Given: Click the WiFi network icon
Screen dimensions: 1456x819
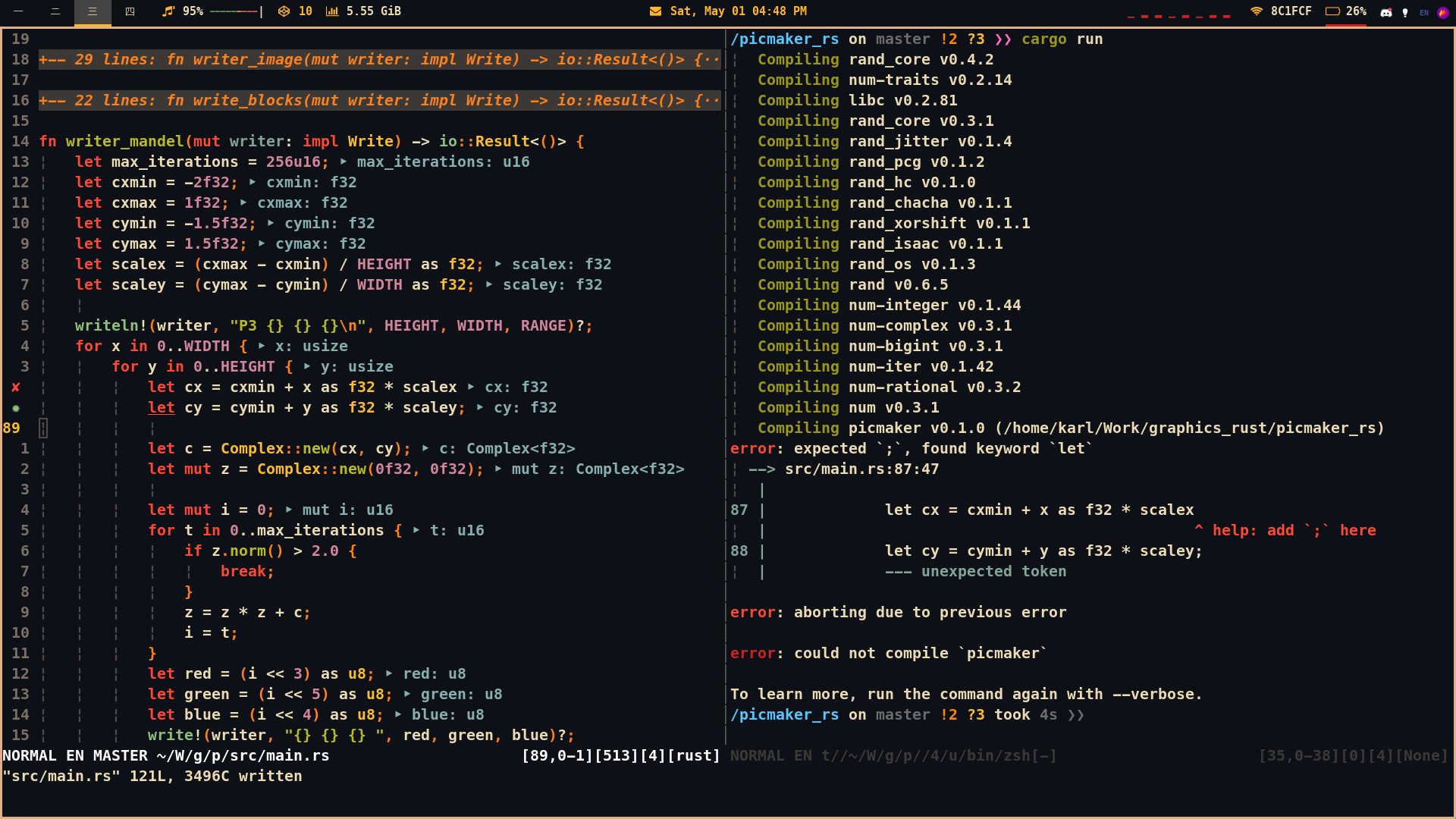Looking at the screenshot, I should [1257, 11].
